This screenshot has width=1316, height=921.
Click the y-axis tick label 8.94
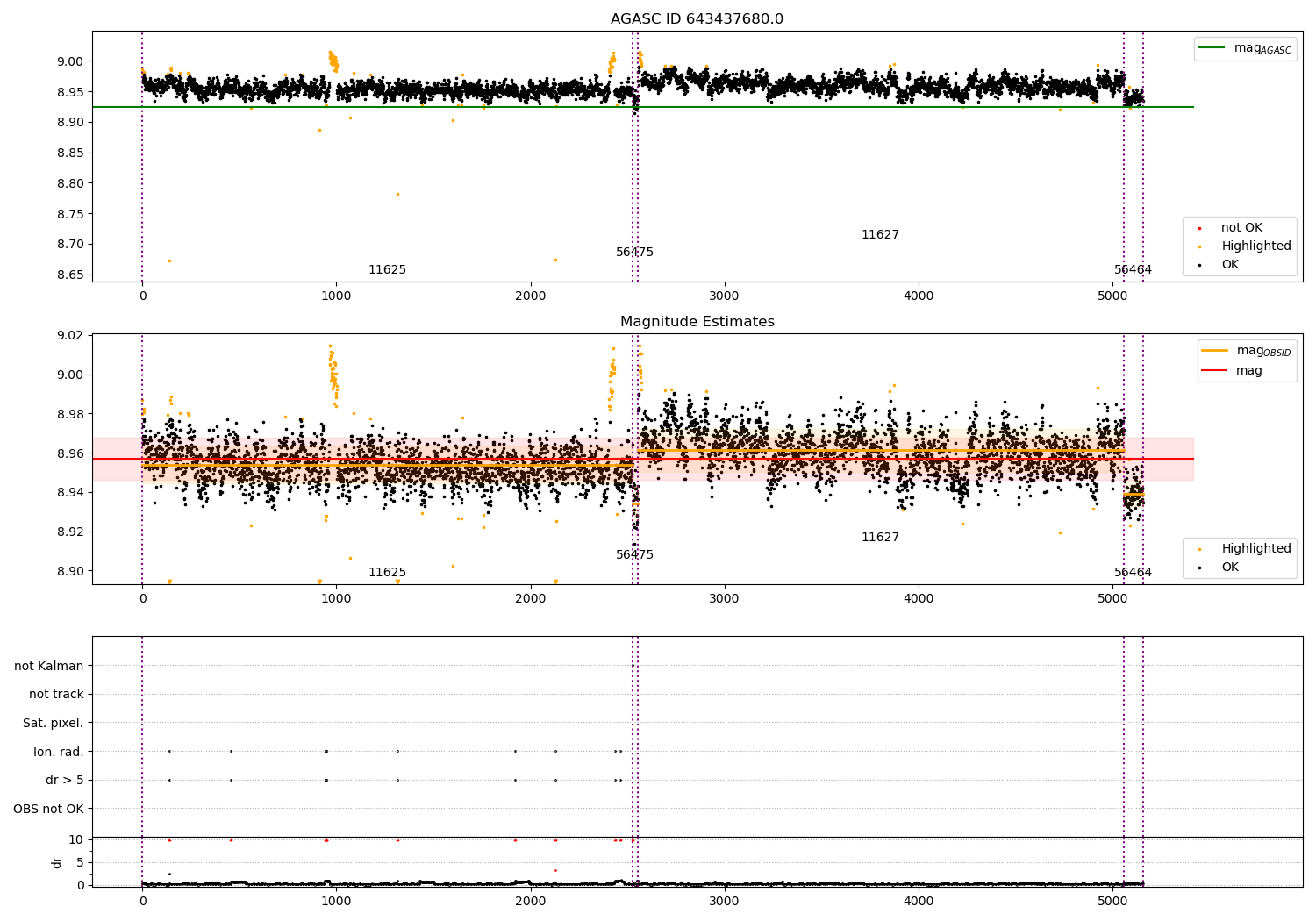point(69,492)
